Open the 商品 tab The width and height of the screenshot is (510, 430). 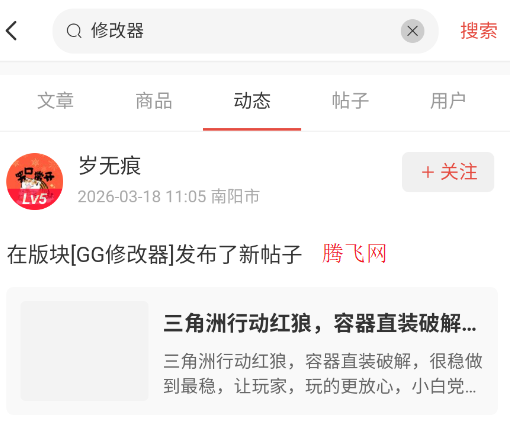tap(154, 101)
